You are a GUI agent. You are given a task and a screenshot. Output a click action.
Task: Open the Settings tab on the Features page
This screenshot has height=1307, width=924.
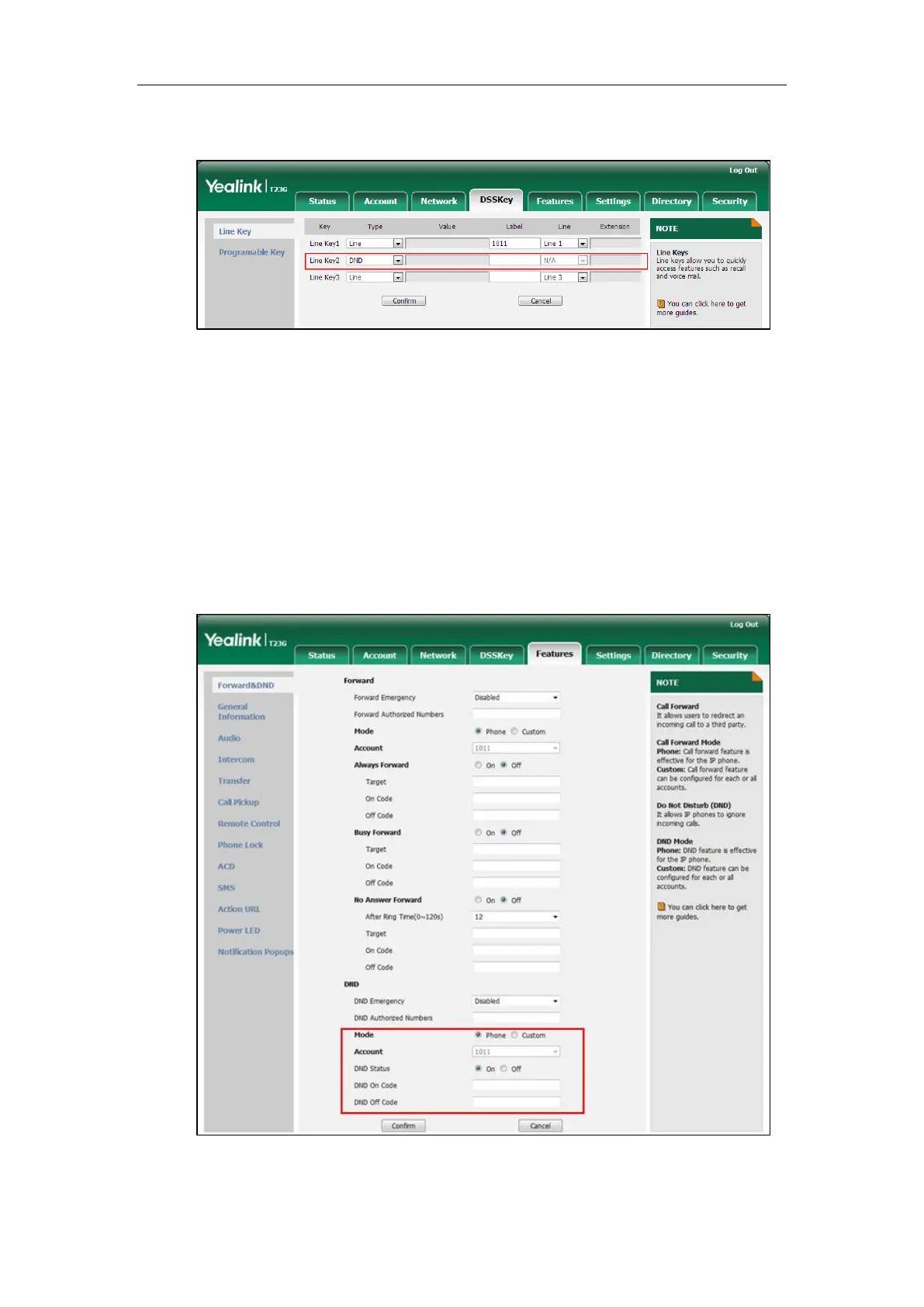pos(613,655)
